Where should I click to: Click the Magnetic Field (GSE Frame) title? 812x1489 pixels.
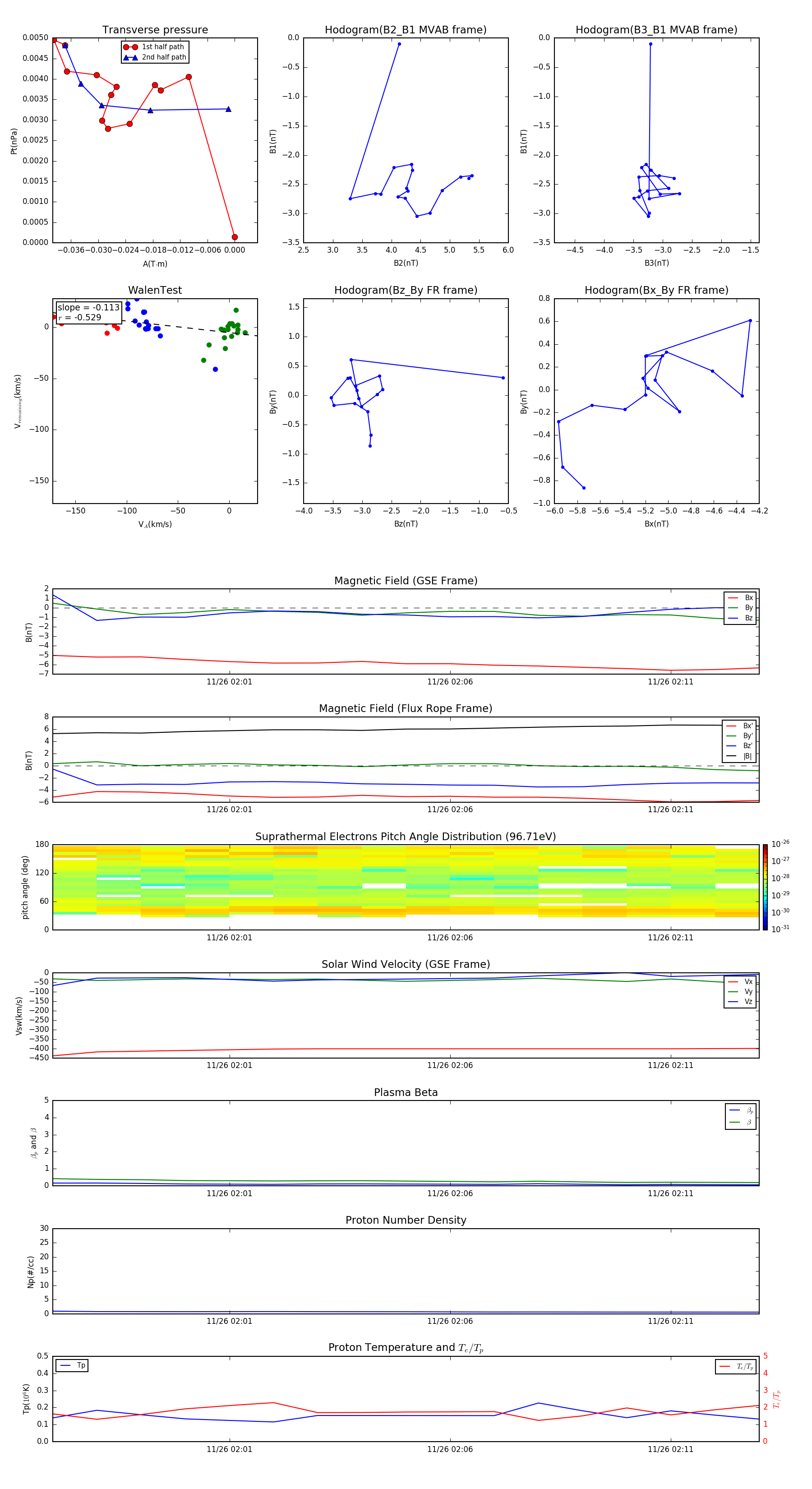click(x=406, y=581)
